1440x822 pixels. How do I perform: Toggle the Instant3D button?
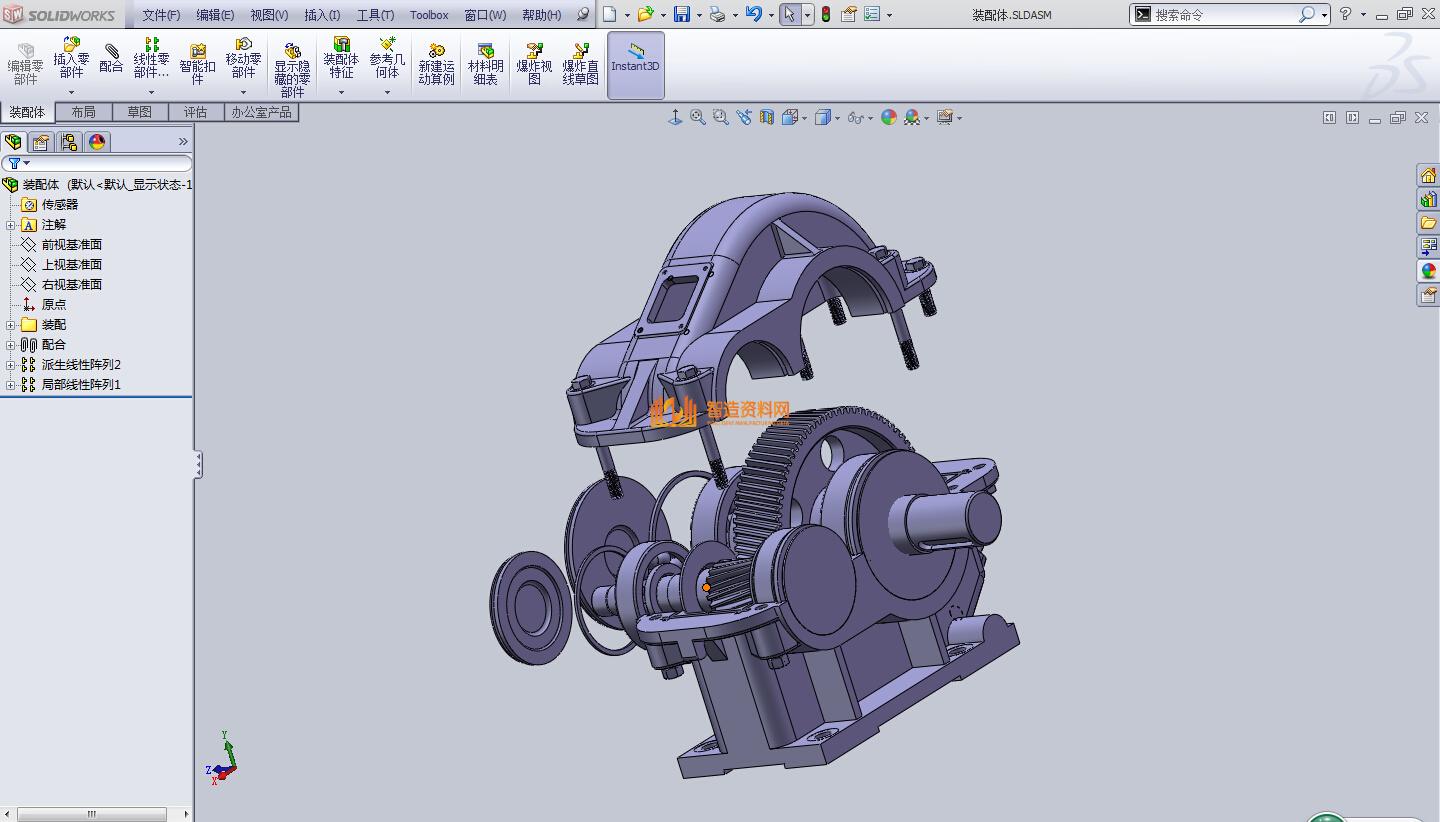pyautogui.click(x=635, y=63)
